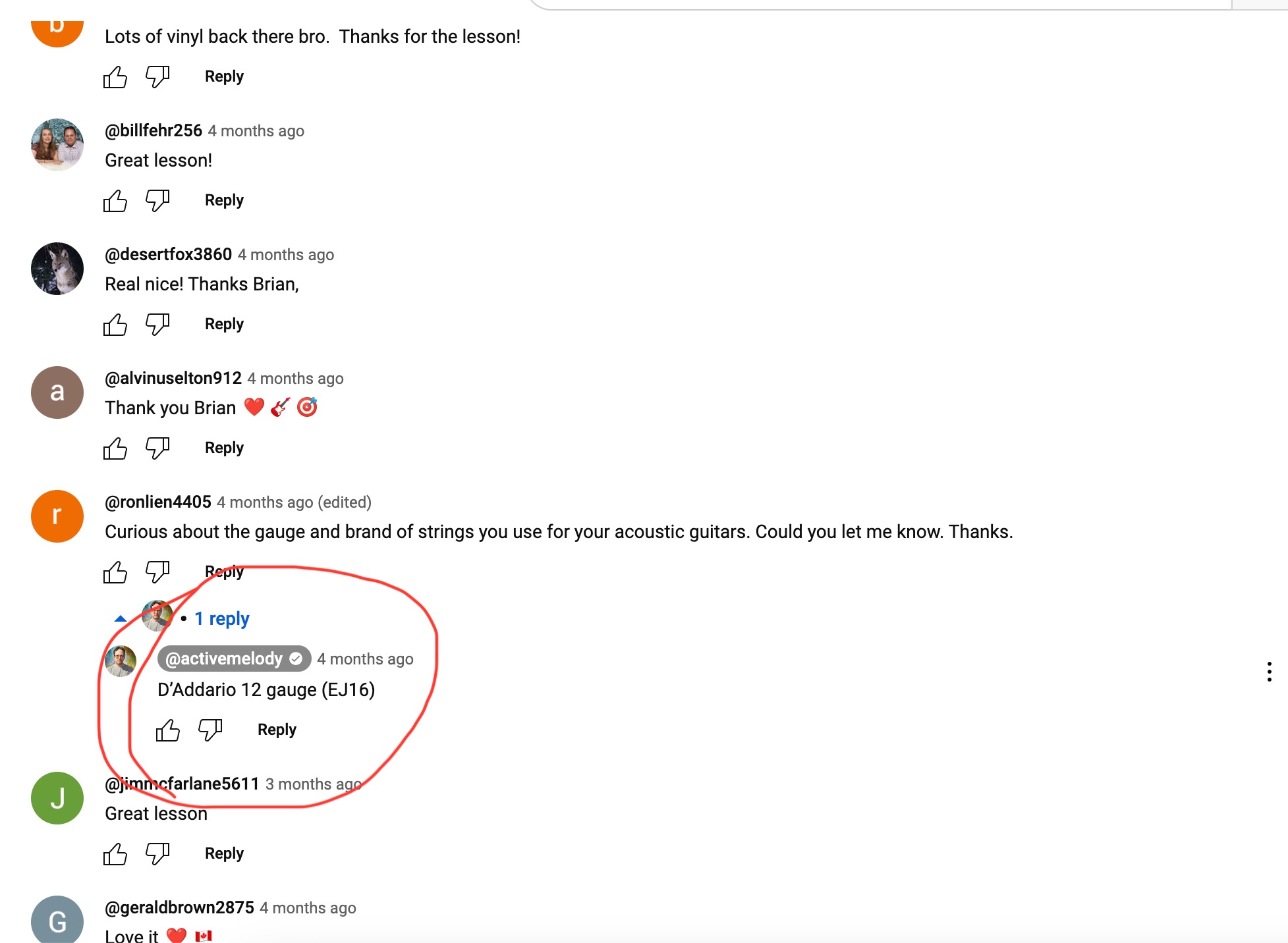Dislike the @activemelody reply
This screenshot has height=943, width=1288.
[x=210, y=730]
